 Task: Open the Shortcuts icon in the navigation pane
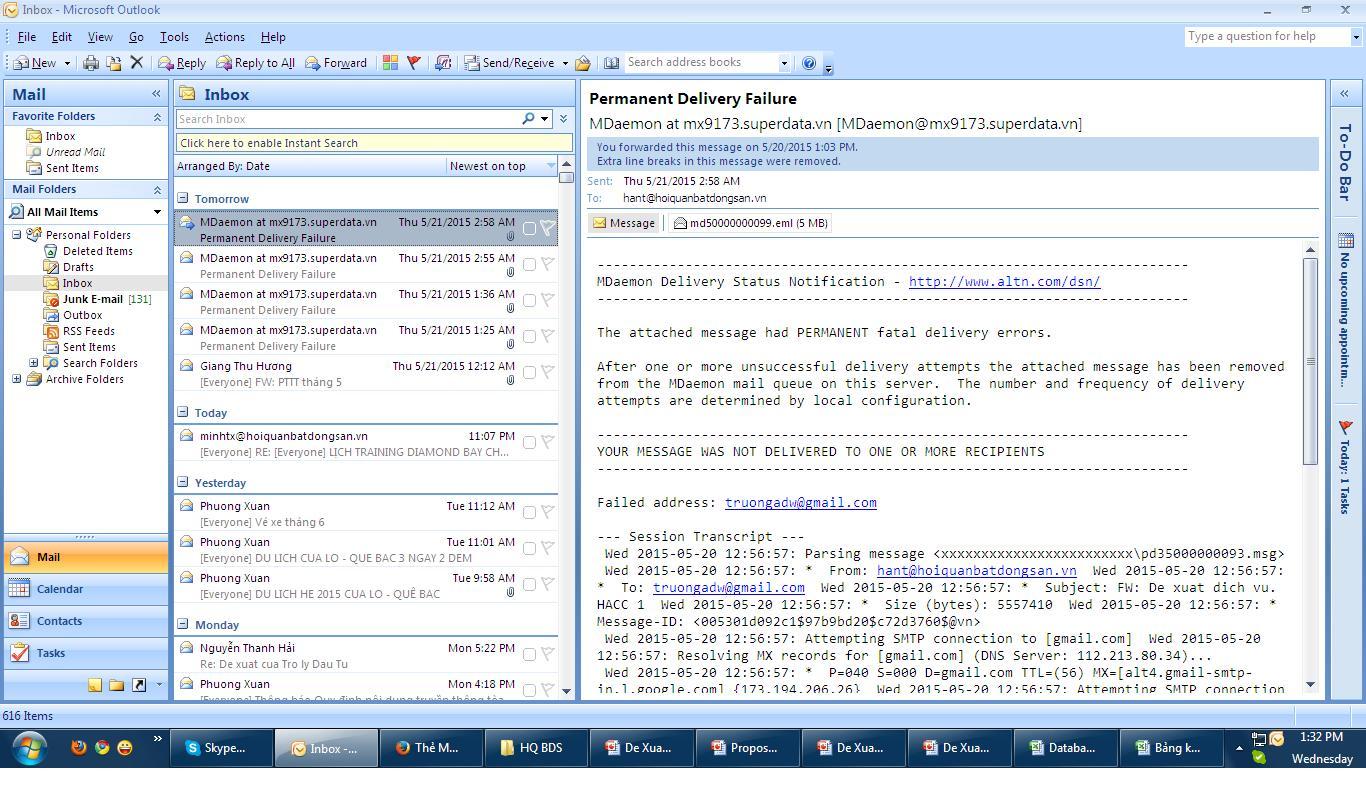[139, 685]
